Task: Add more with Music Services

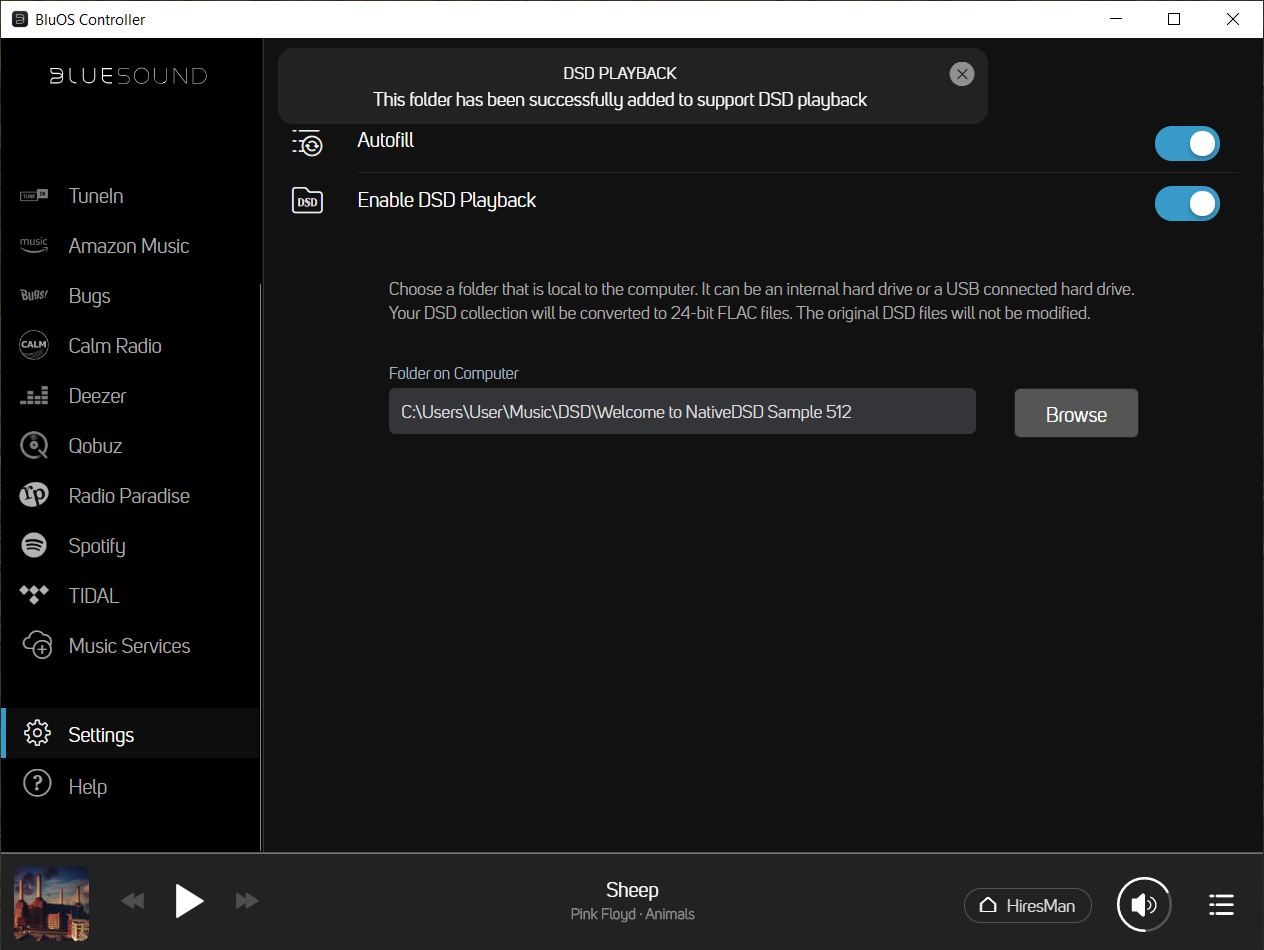Action: tap(129, 646)
